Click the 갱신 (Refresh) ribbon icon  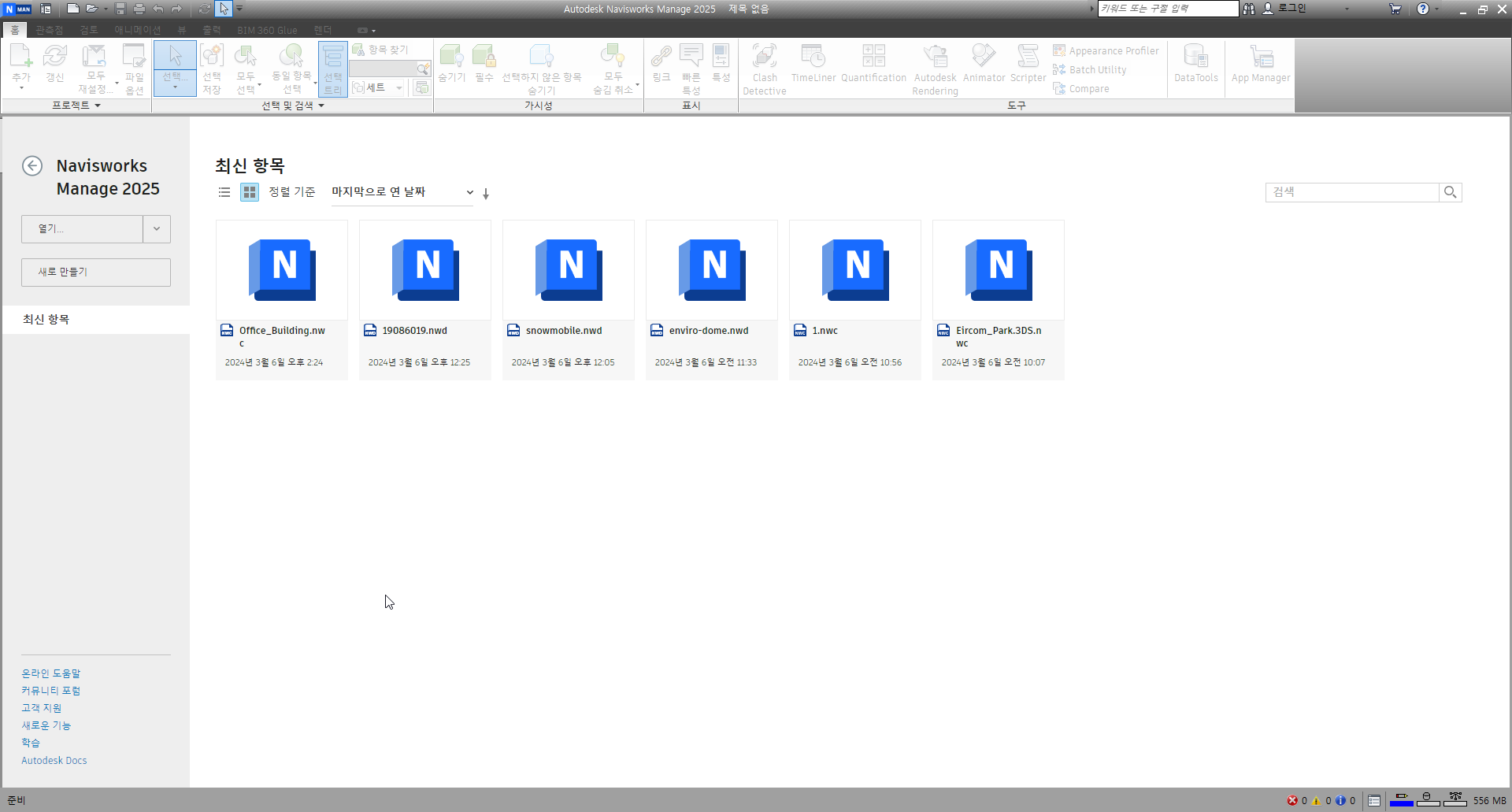click(x=55, y=63)
